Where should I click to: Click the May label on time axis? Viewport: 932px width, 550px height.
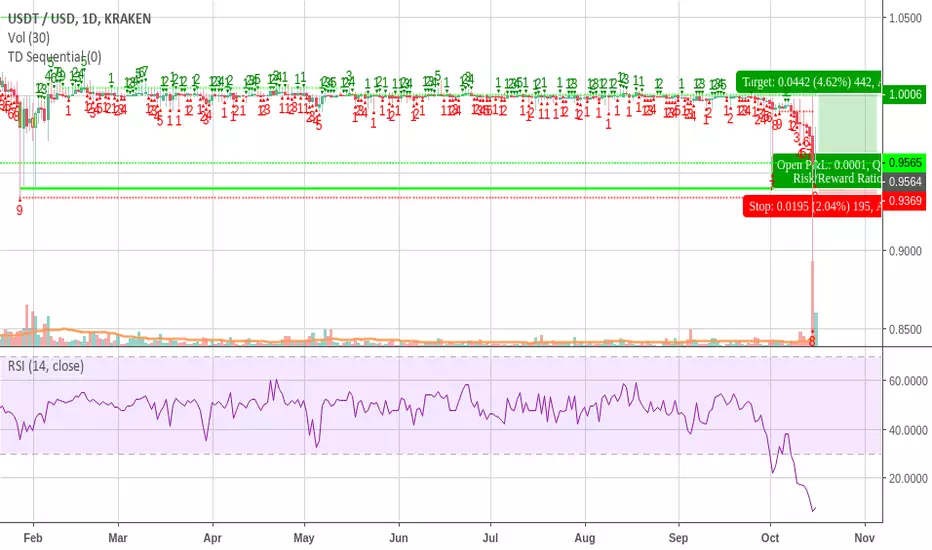[x=304, y=538]
